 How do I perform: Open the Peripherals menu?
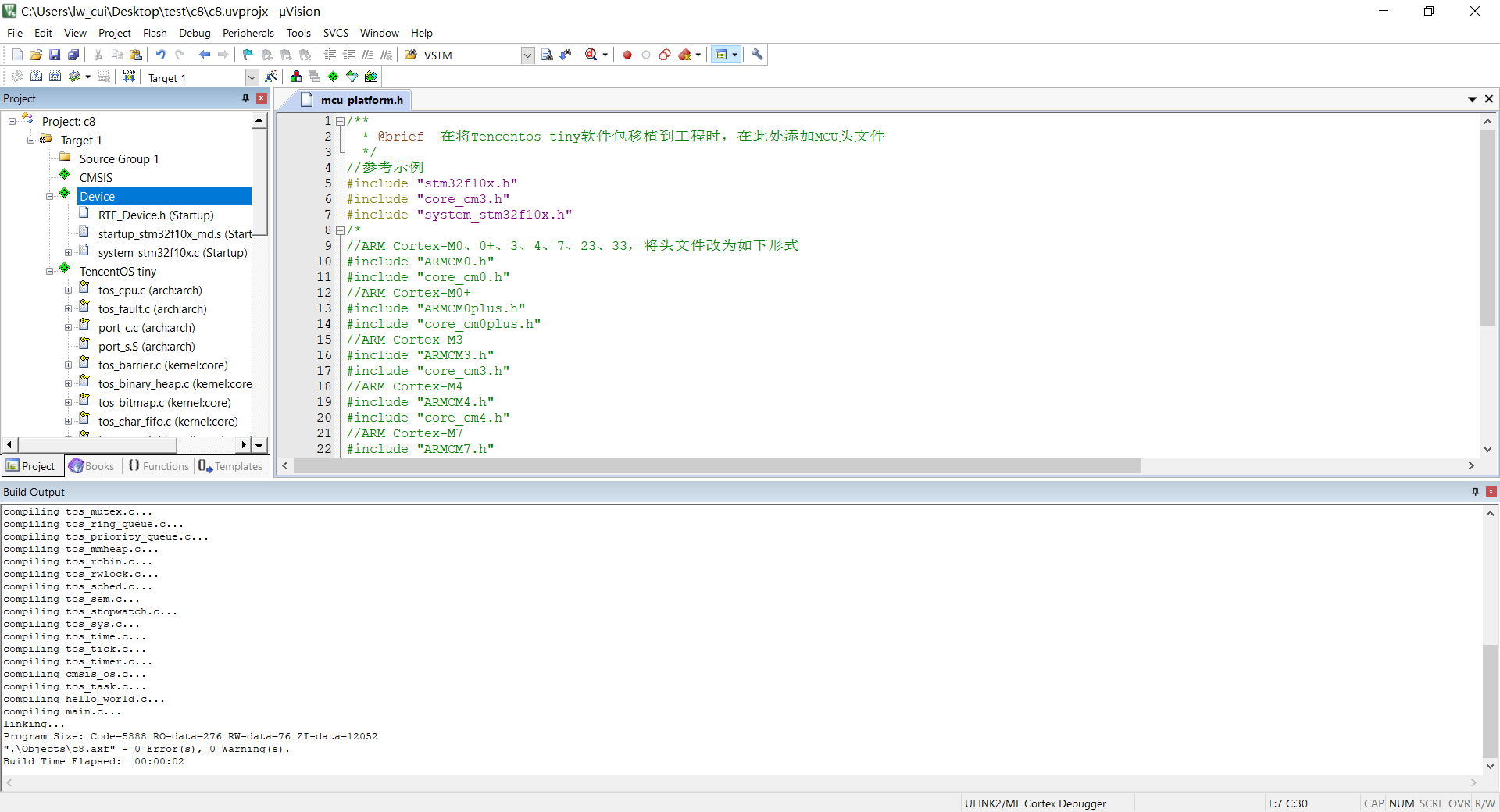click(248, 33)
